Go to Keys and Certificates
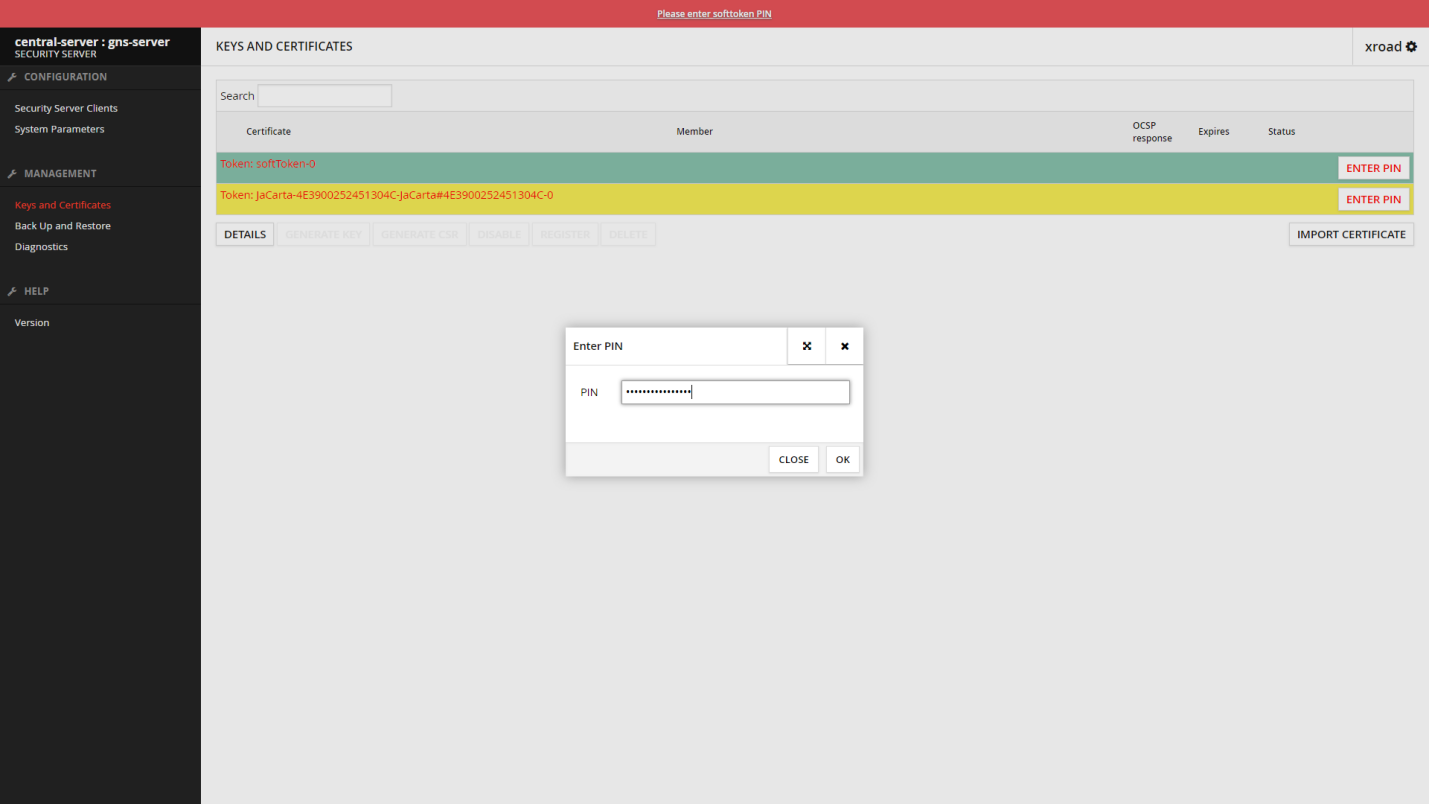 pyautogui.click(x=62, y=205)
